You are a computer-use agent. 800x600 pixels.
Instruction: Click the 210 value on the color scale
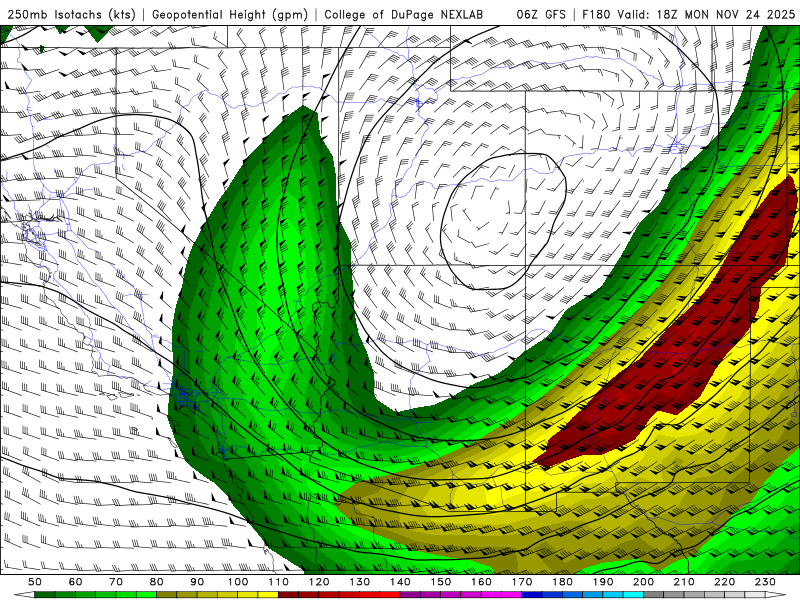[684, 582]
